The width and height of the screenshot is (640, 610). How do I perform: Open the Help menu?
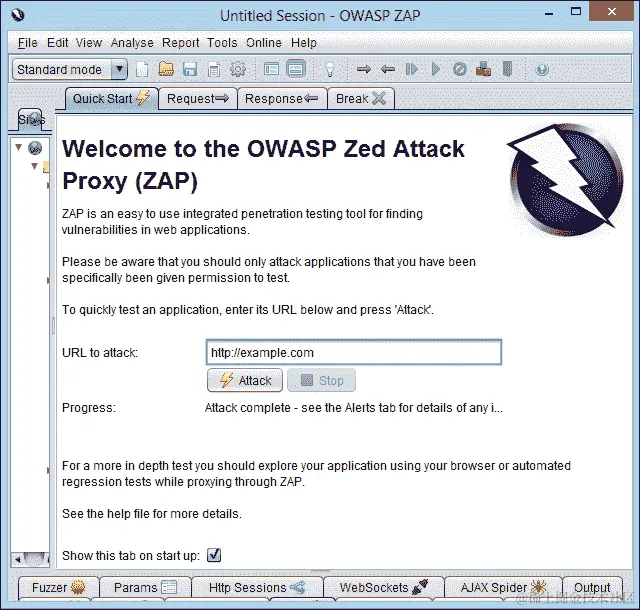click(304, 43)
